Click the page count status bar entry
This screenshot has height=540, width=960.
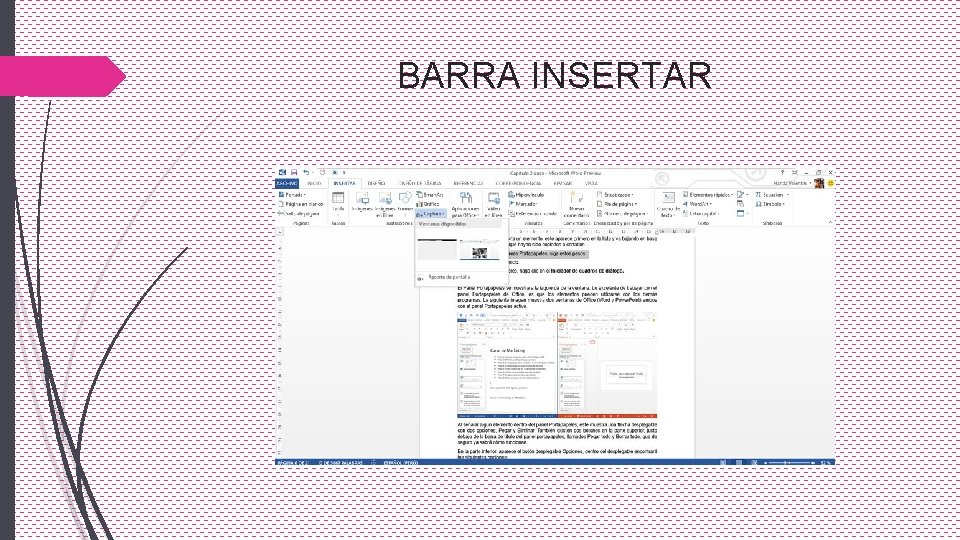click(x=294, y=463)
